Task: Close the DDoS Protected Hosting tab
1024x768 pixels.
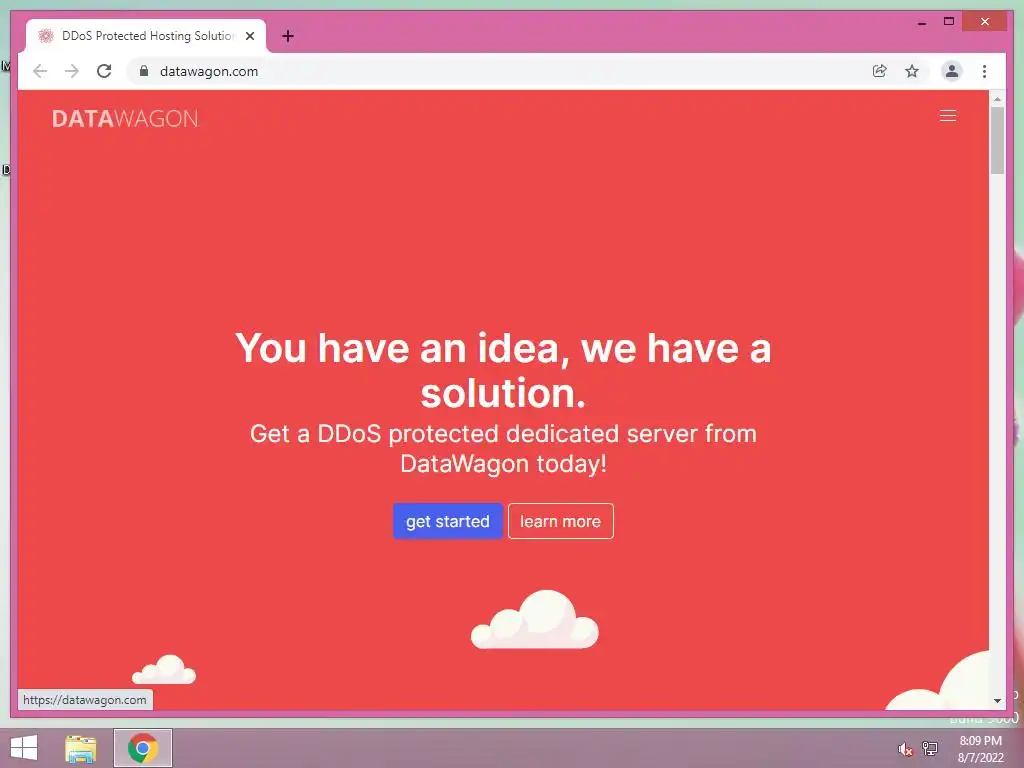Action: (249, 36)
